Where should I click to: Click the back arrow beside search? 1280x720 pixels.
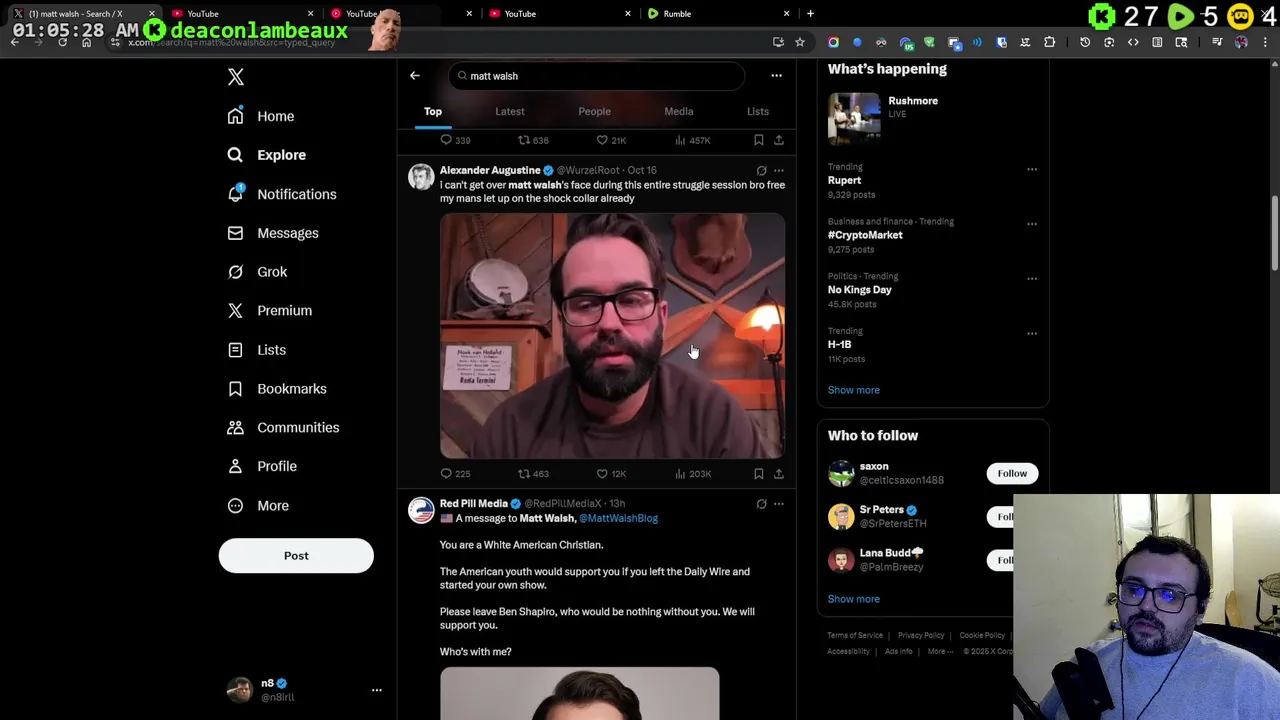click(415, 76)
